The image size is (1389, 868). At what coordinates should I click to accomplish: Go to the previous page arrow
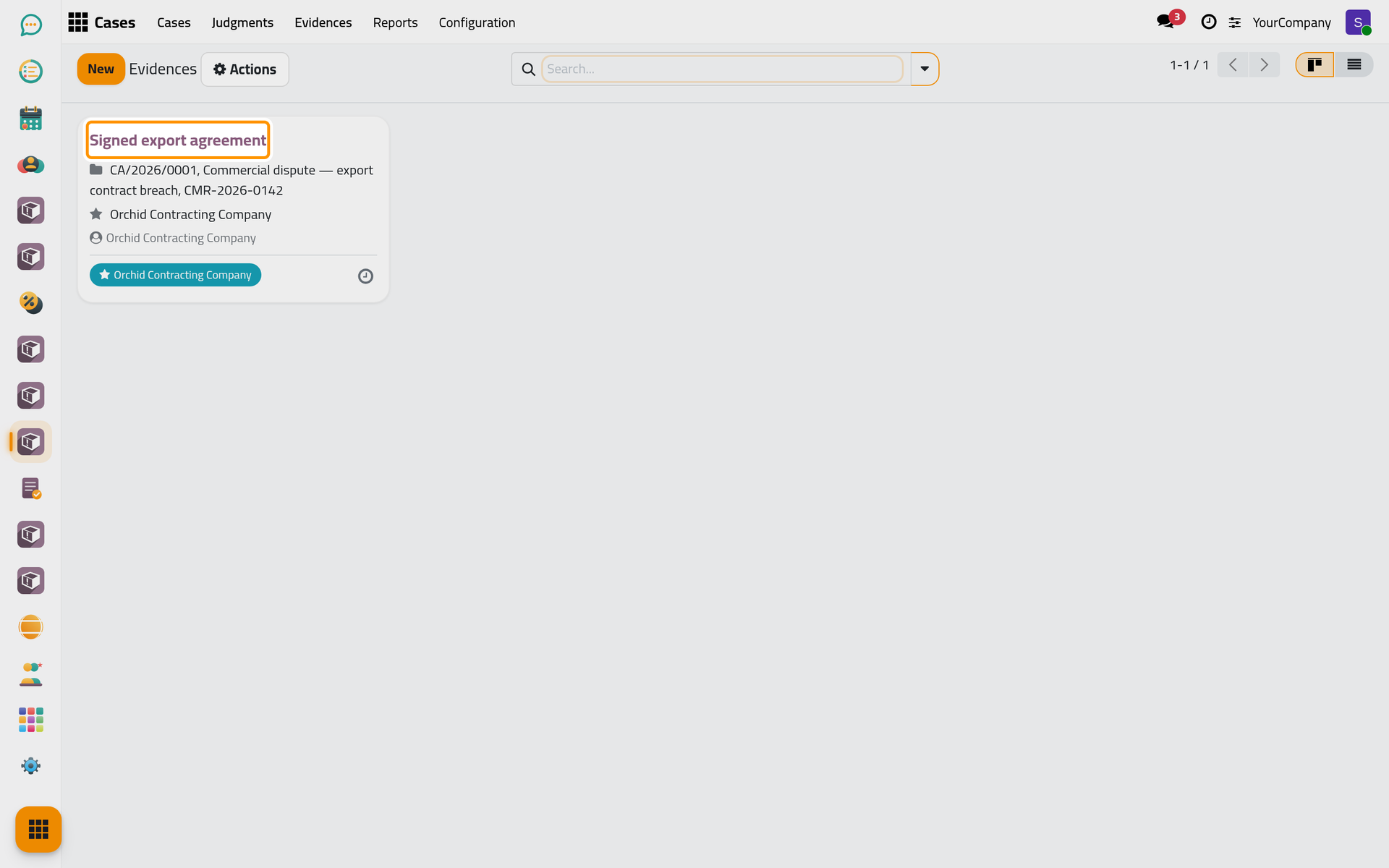pos(1233,65)
